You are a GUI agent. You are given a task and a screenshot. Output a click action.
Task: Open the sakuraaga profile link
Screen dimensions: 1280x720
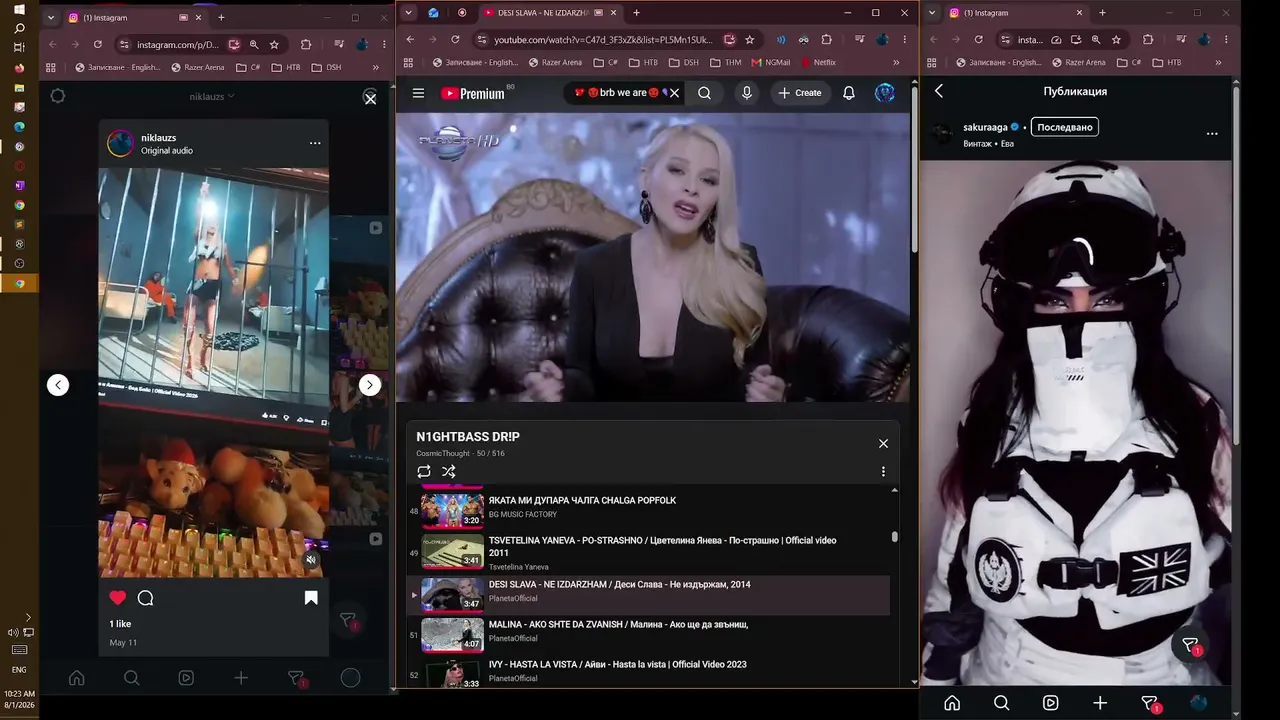pos(985,127)
